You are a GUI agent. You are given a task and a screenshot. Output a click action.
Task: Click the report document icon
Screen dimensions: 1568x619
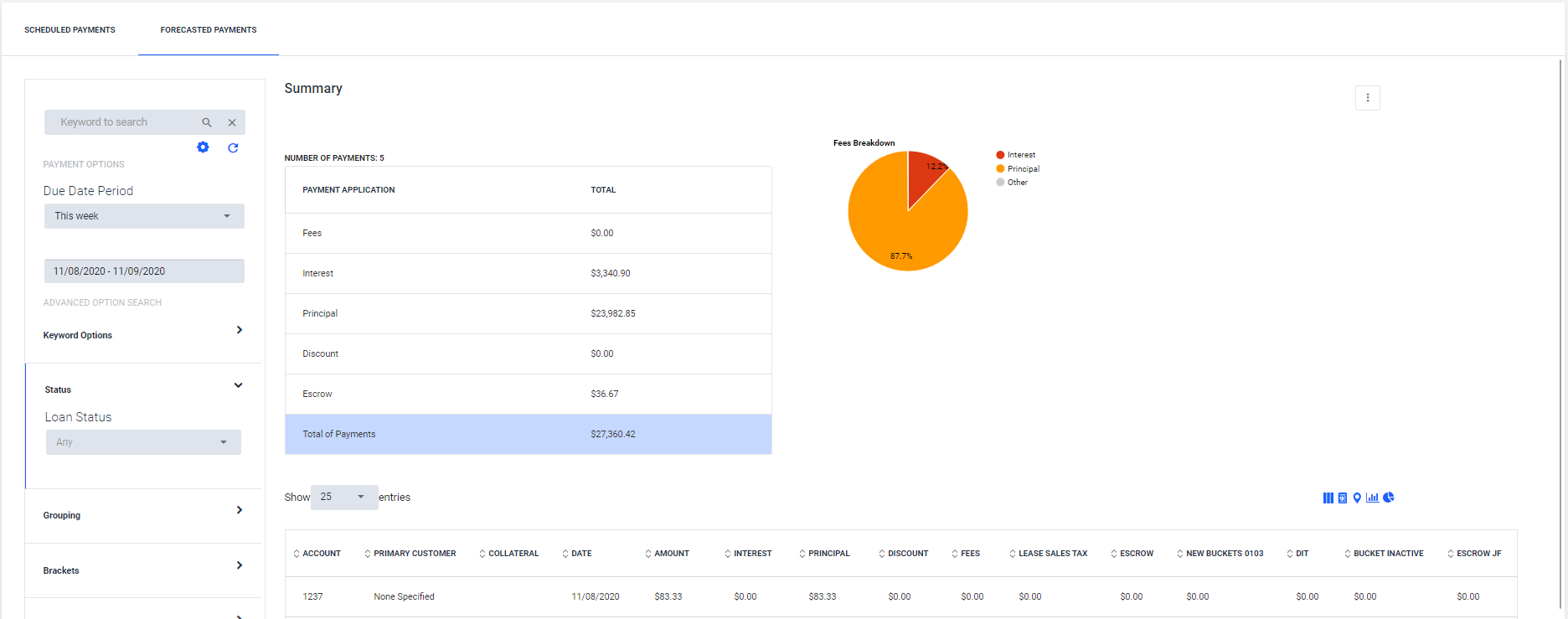(x=1343, y=498)
